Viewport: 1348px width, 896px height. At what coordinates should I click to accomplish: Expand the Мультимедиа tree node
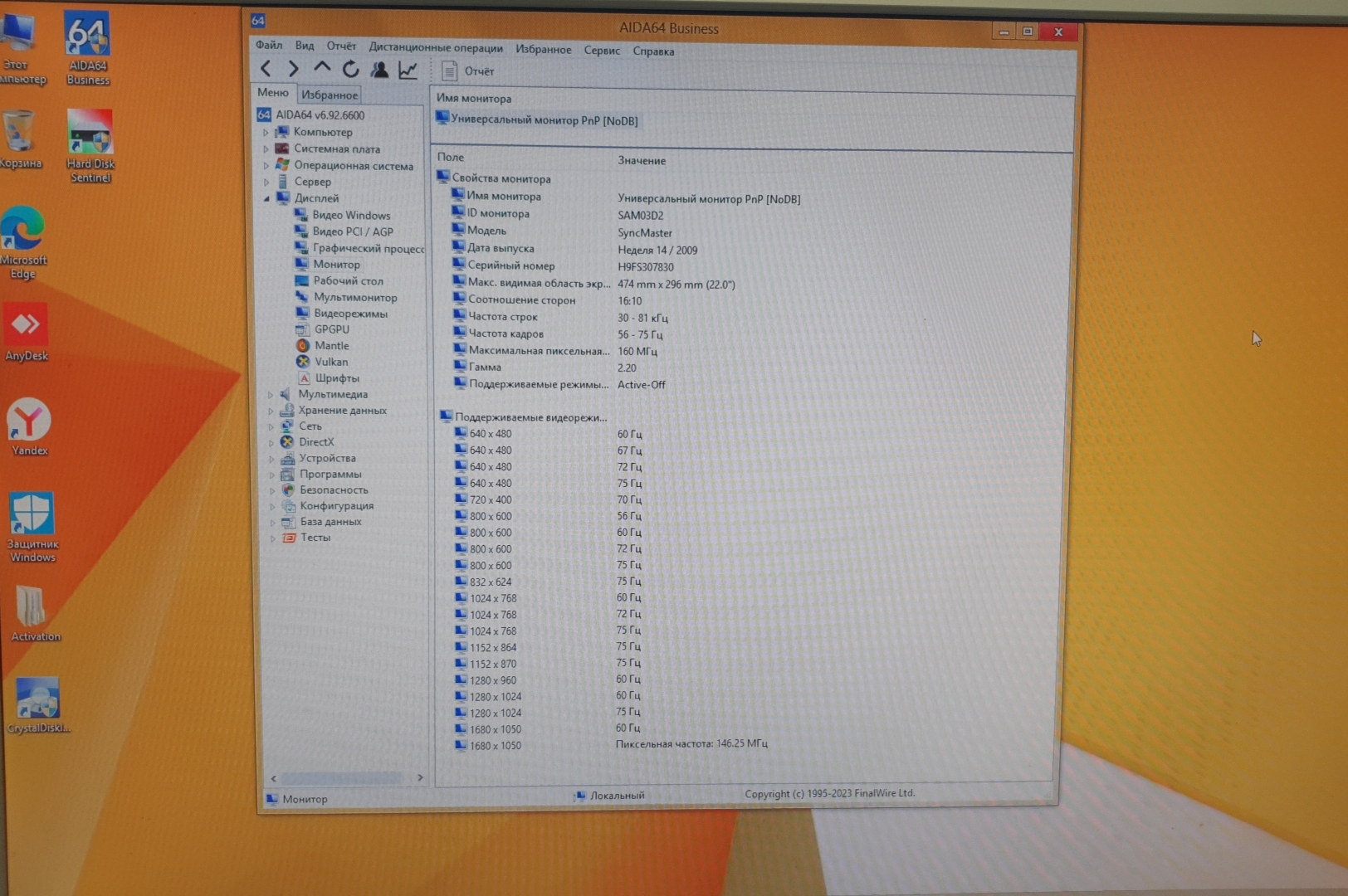click(270, 395)
